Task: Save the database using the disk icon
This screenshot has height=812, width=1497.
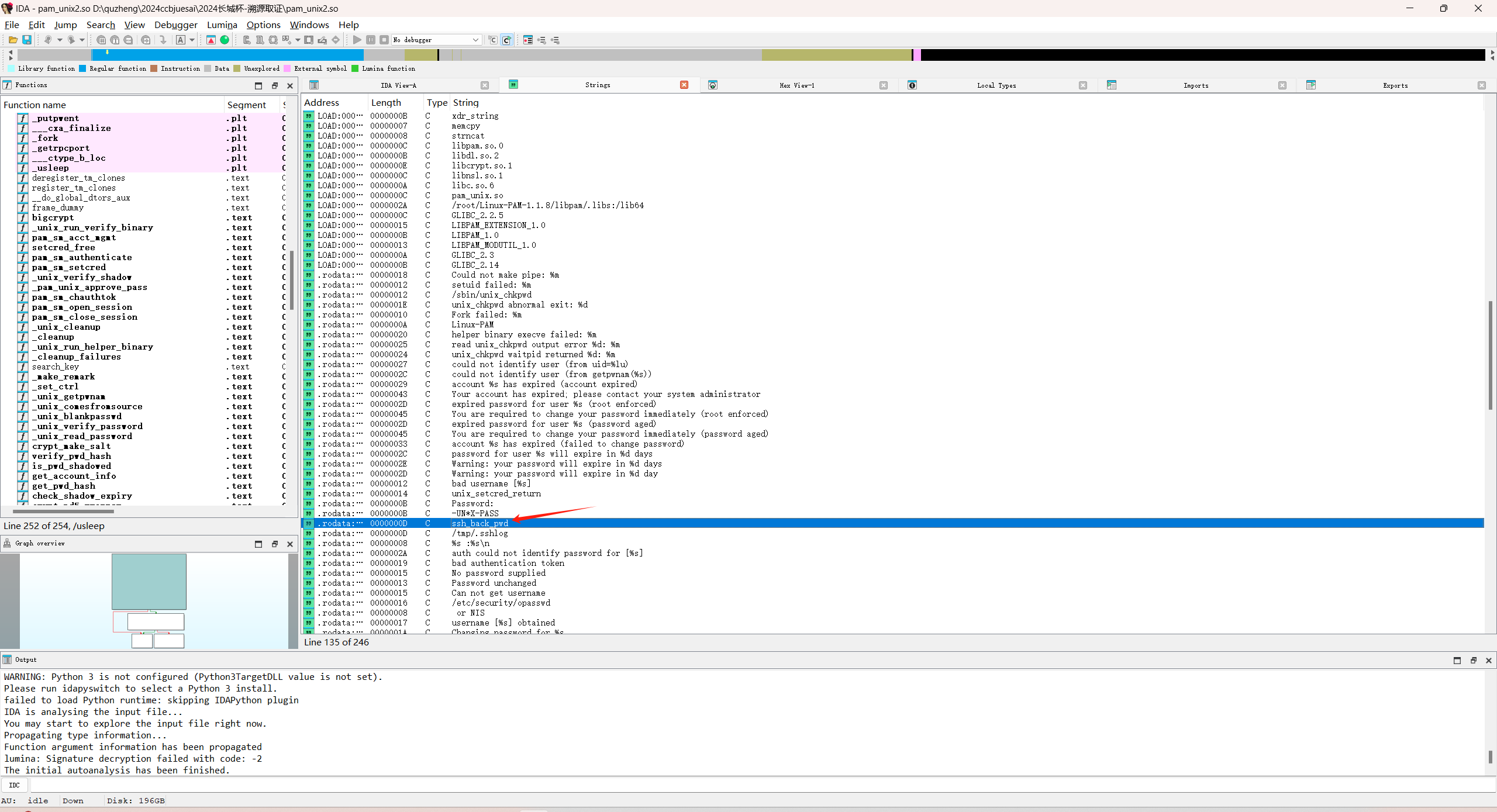Action: [27, 40]
